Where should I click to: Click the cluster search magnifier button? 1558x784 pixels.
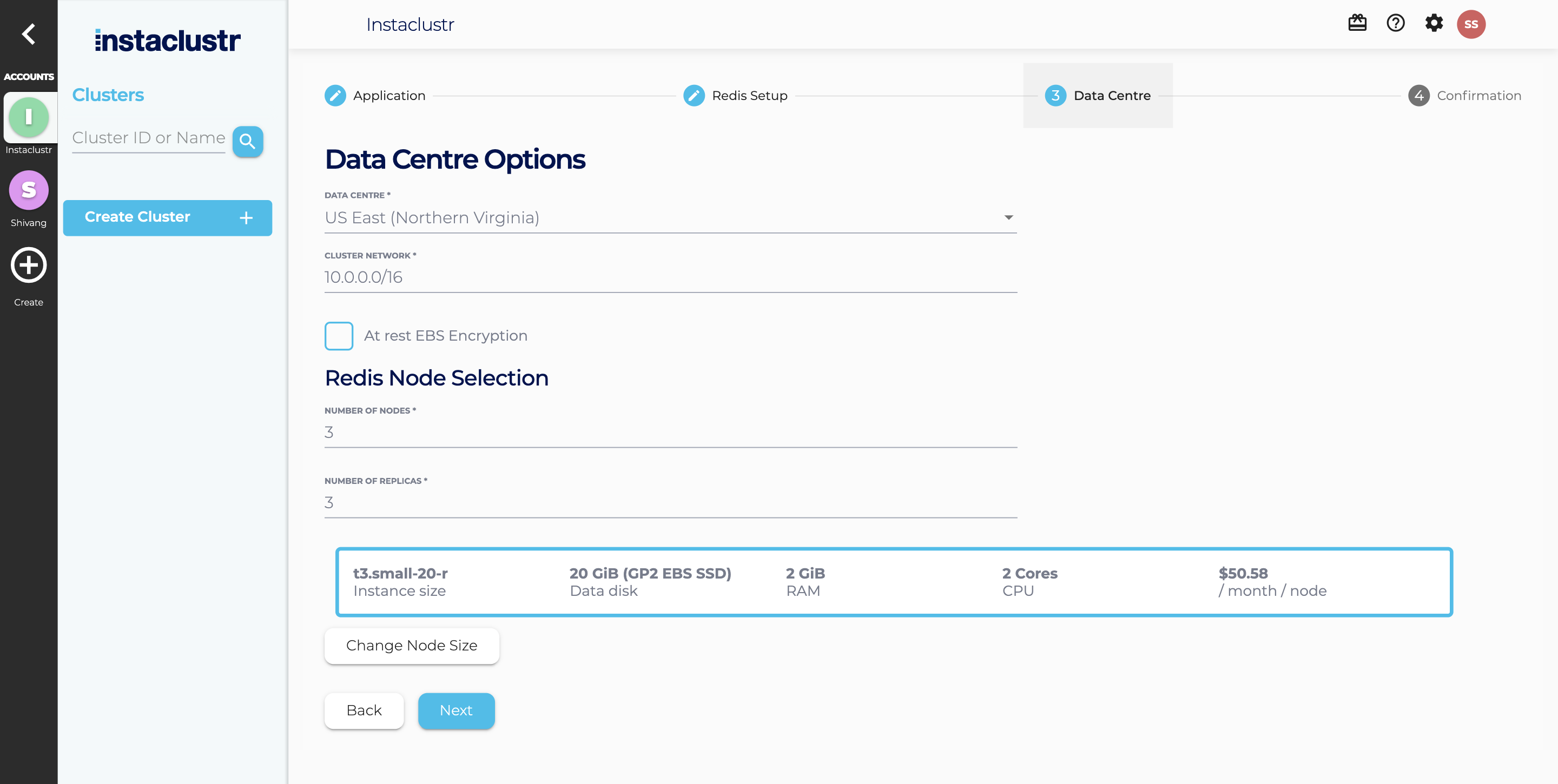[x=247, y=142]
